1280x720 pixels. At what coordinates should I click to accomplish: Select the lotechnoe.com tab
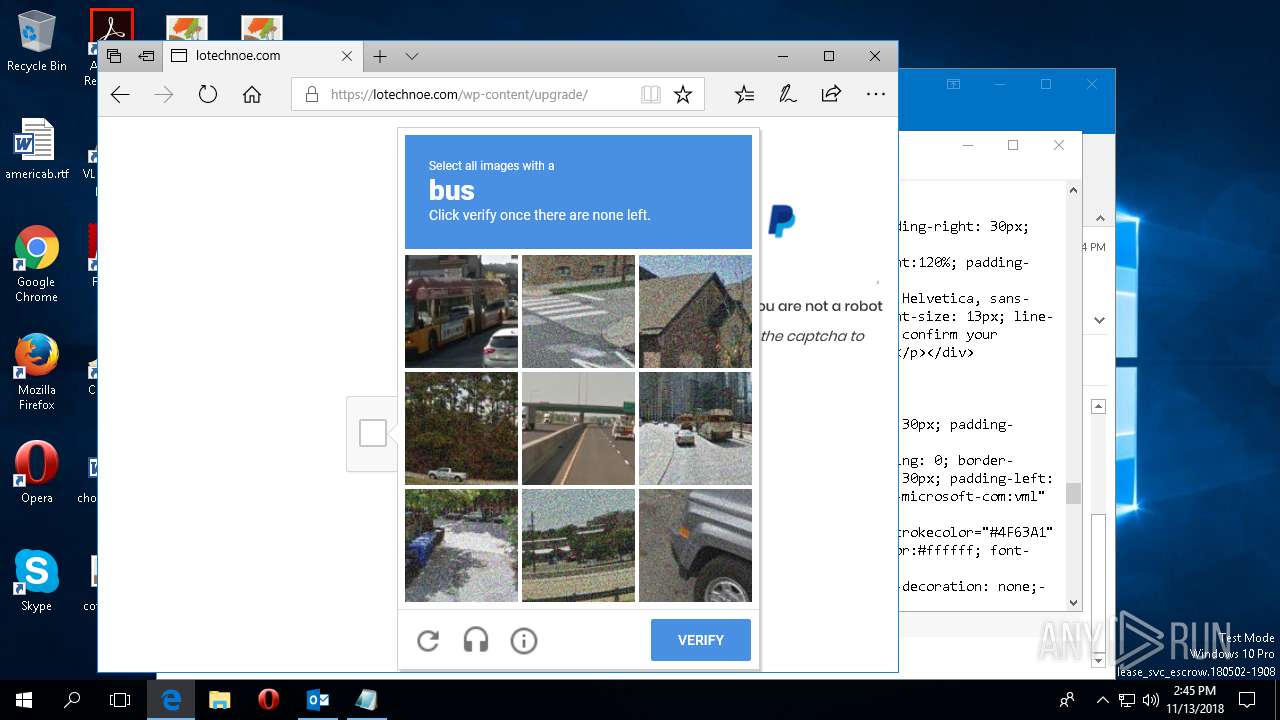point(264,56)
